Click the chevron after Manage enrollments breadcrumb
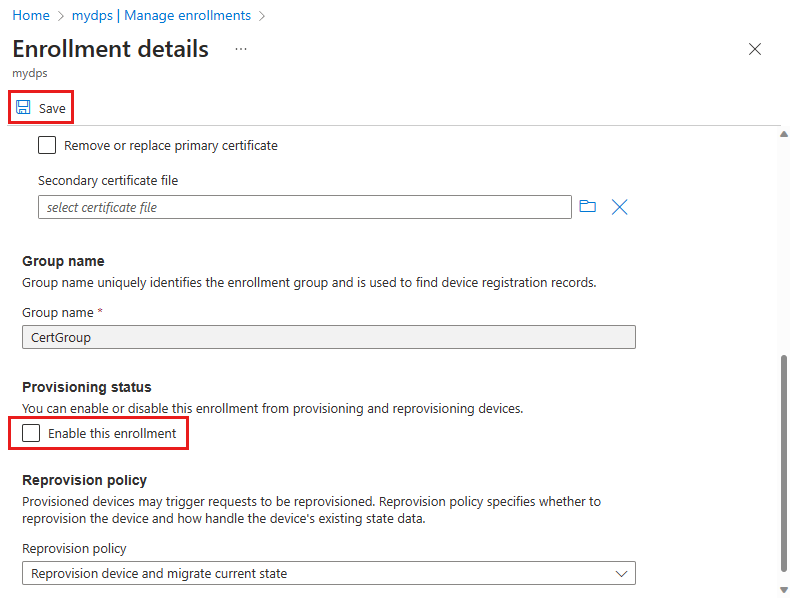 click(262, 15)
